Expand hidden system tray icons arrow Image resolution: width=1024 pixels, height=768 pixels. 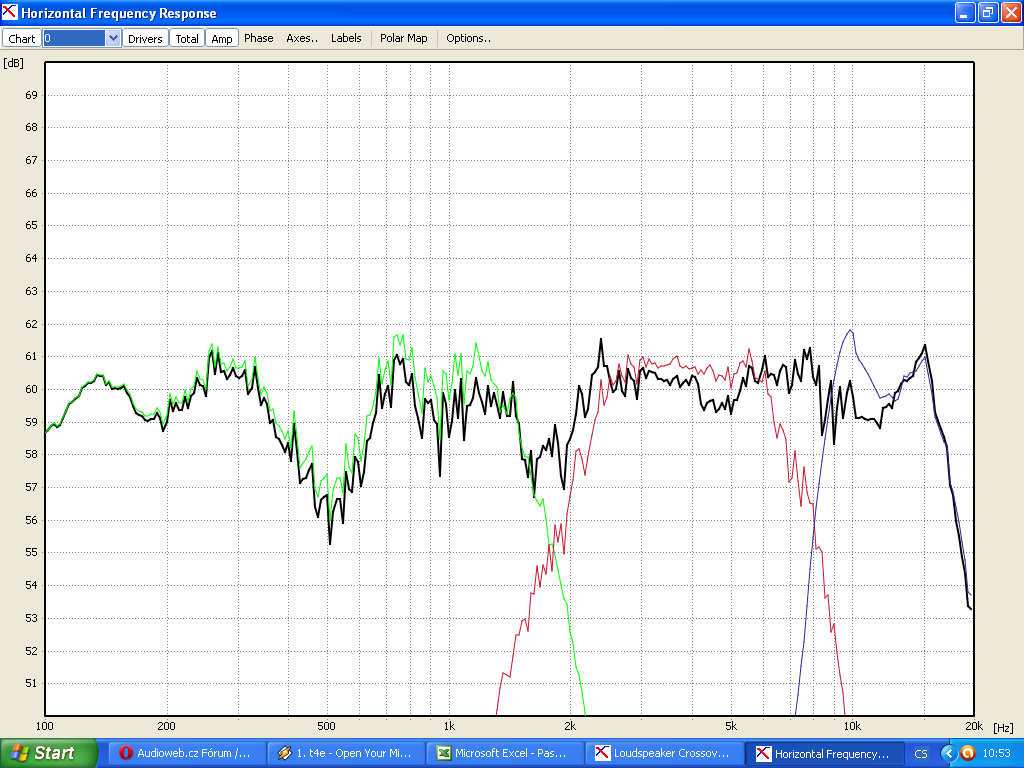pyautogui.click(x=948, y=753)
